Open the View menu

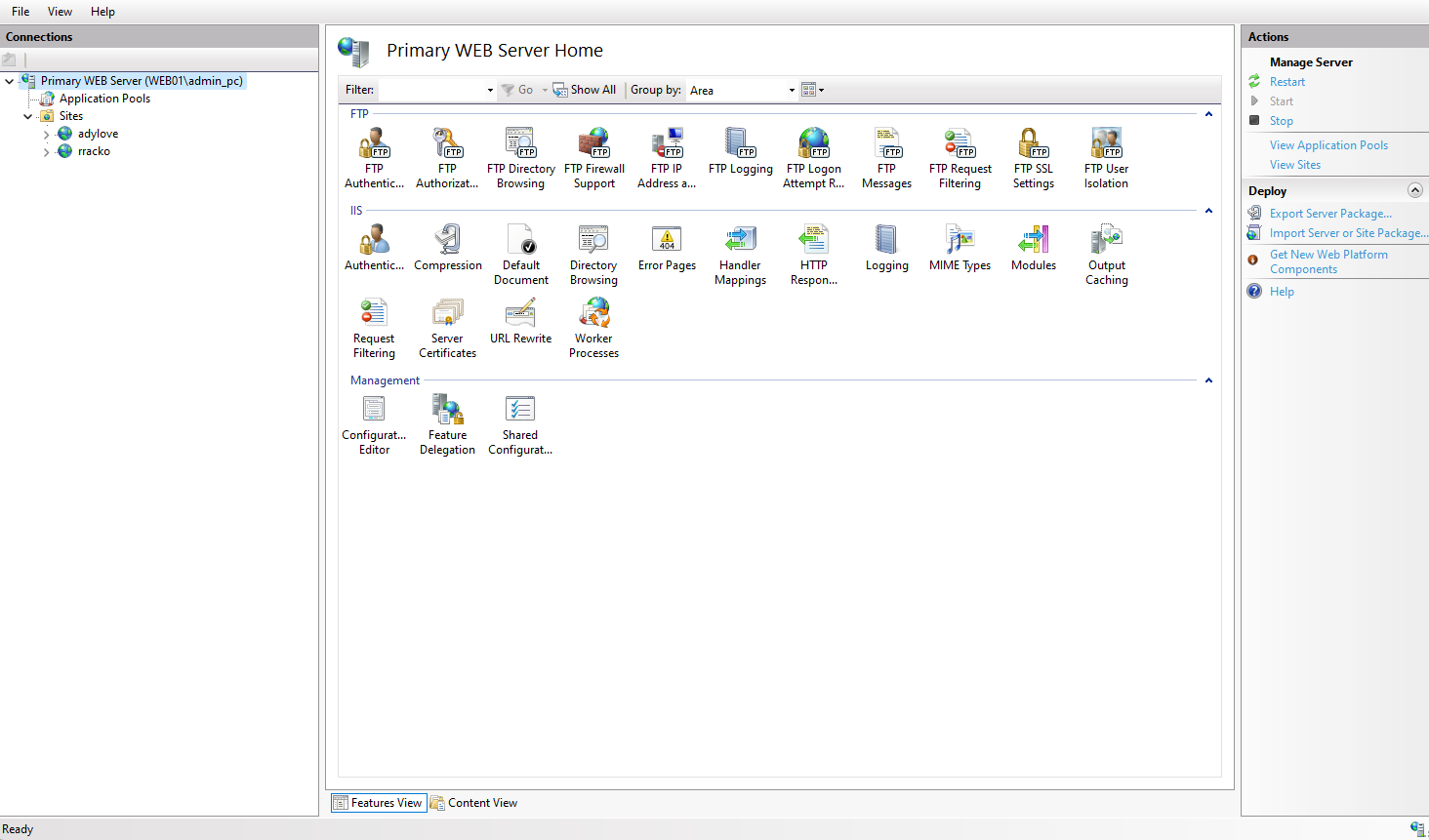pyautogui.click(x=60, y=12)
